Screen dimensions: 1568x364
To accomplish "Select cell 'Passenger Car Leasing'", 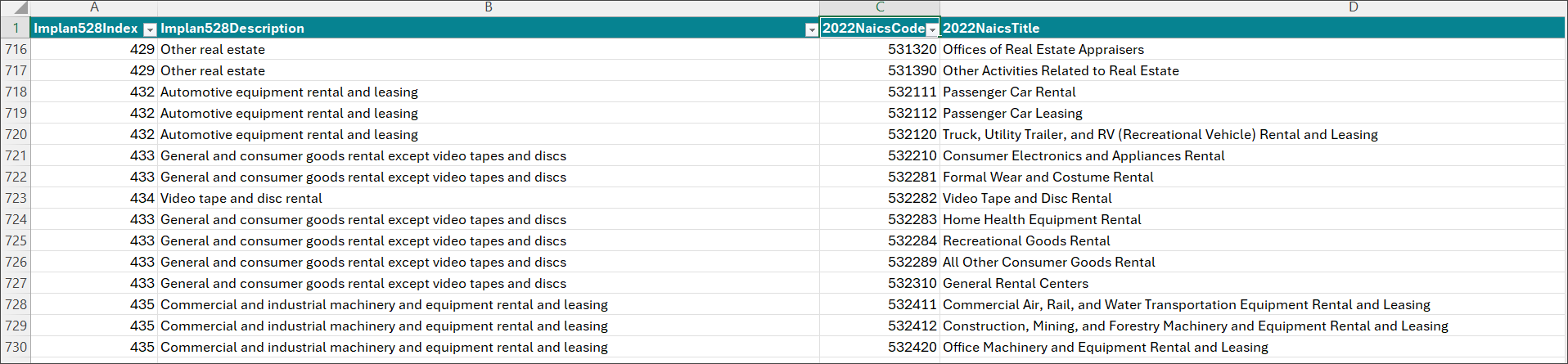I will coord(1252,113).
